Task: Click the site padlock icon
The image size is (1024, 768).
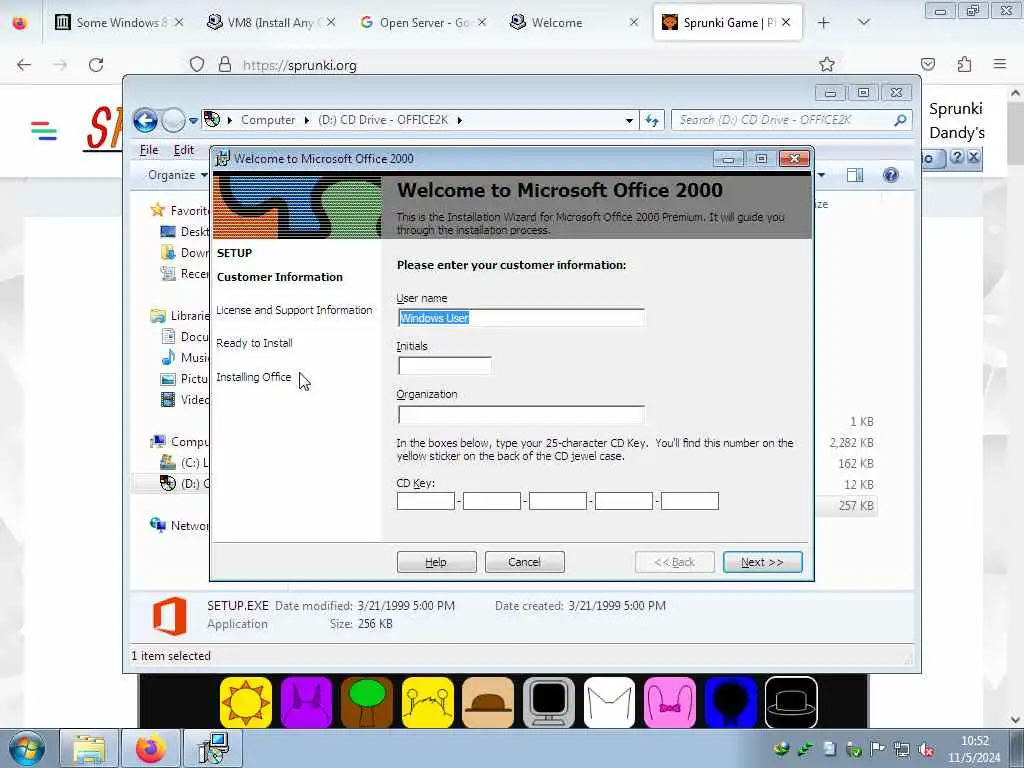Action: pyautogui.click(x=225, y=65)
